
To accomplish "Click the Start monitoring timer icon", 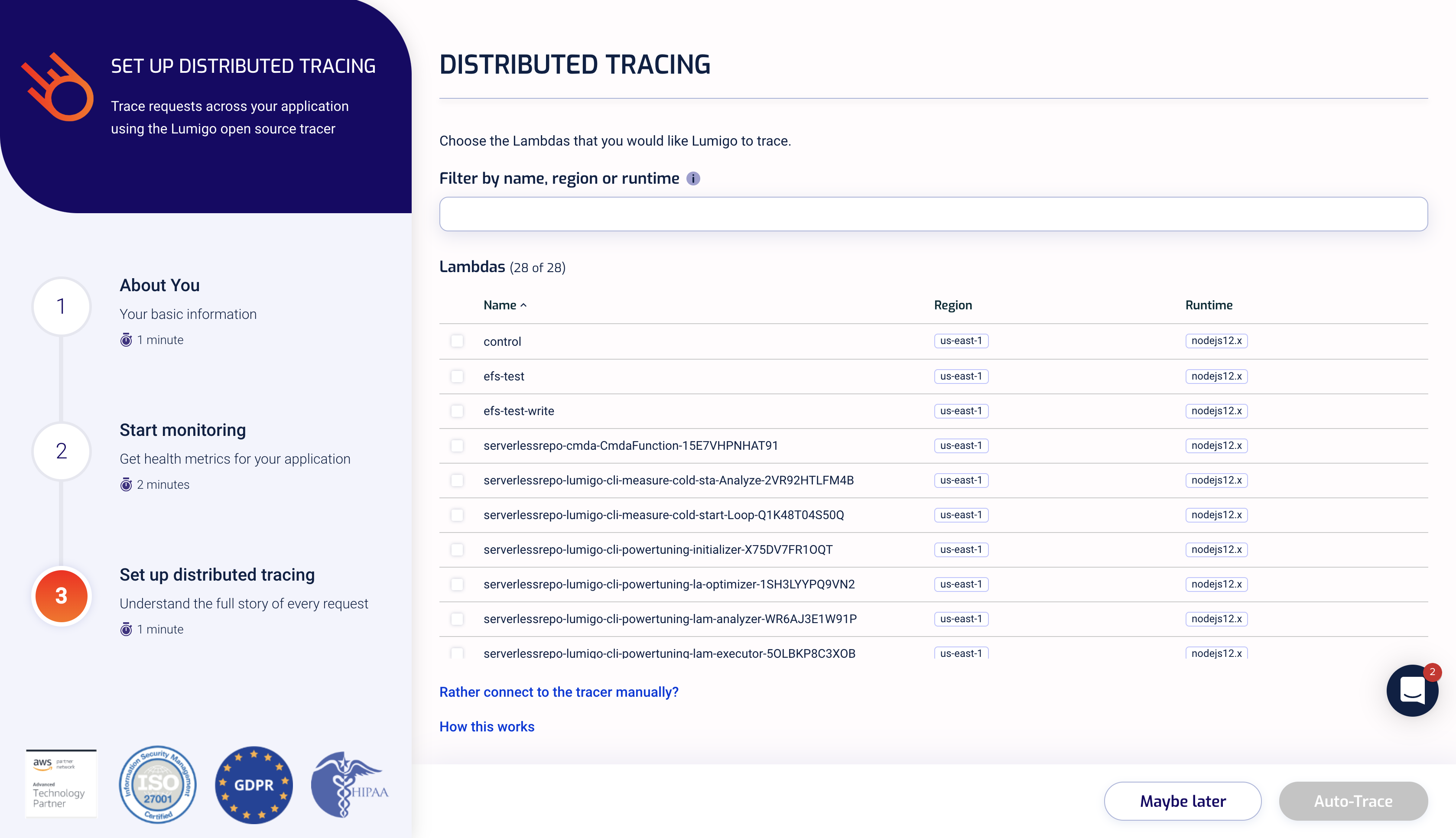I will point(126,484).
